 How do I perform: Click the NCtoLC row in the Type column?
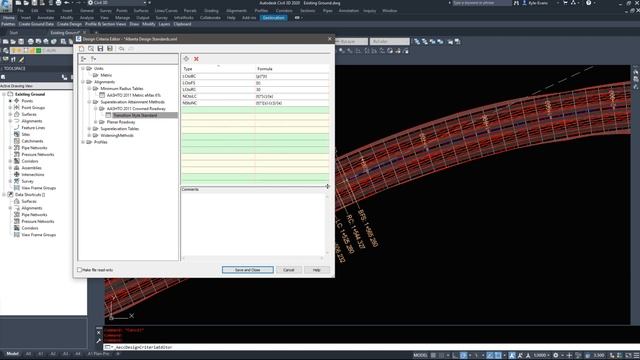[x=218, y=96]
